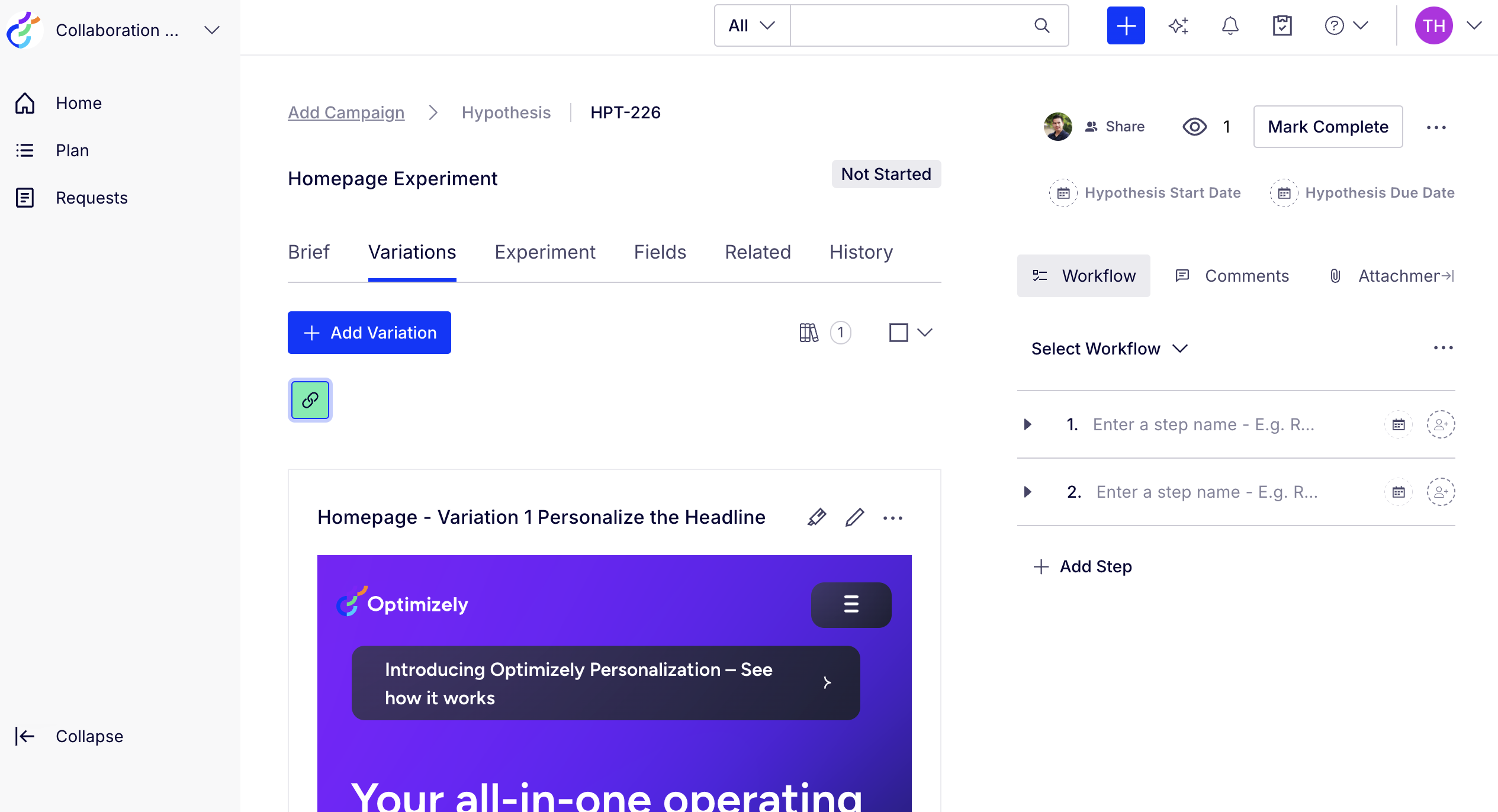Open the Attachments panel tab
Viewport: 1498px width, 812px height.
(1383, 276)
